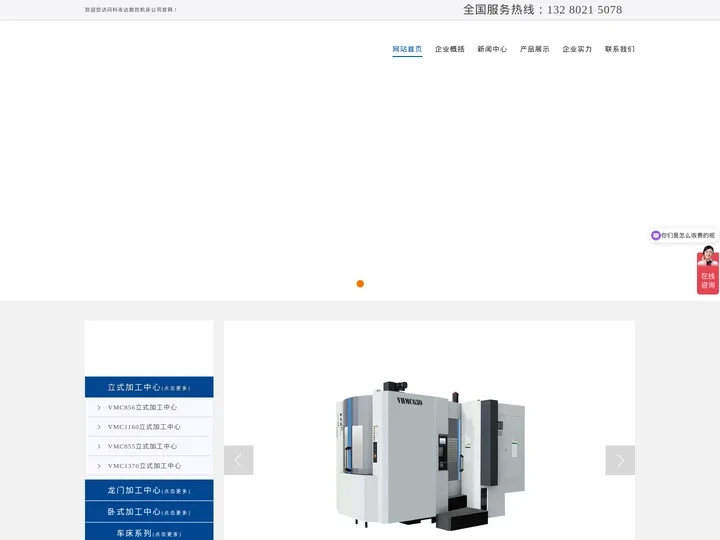Go to 新闻中心 in the navigation

492,49
